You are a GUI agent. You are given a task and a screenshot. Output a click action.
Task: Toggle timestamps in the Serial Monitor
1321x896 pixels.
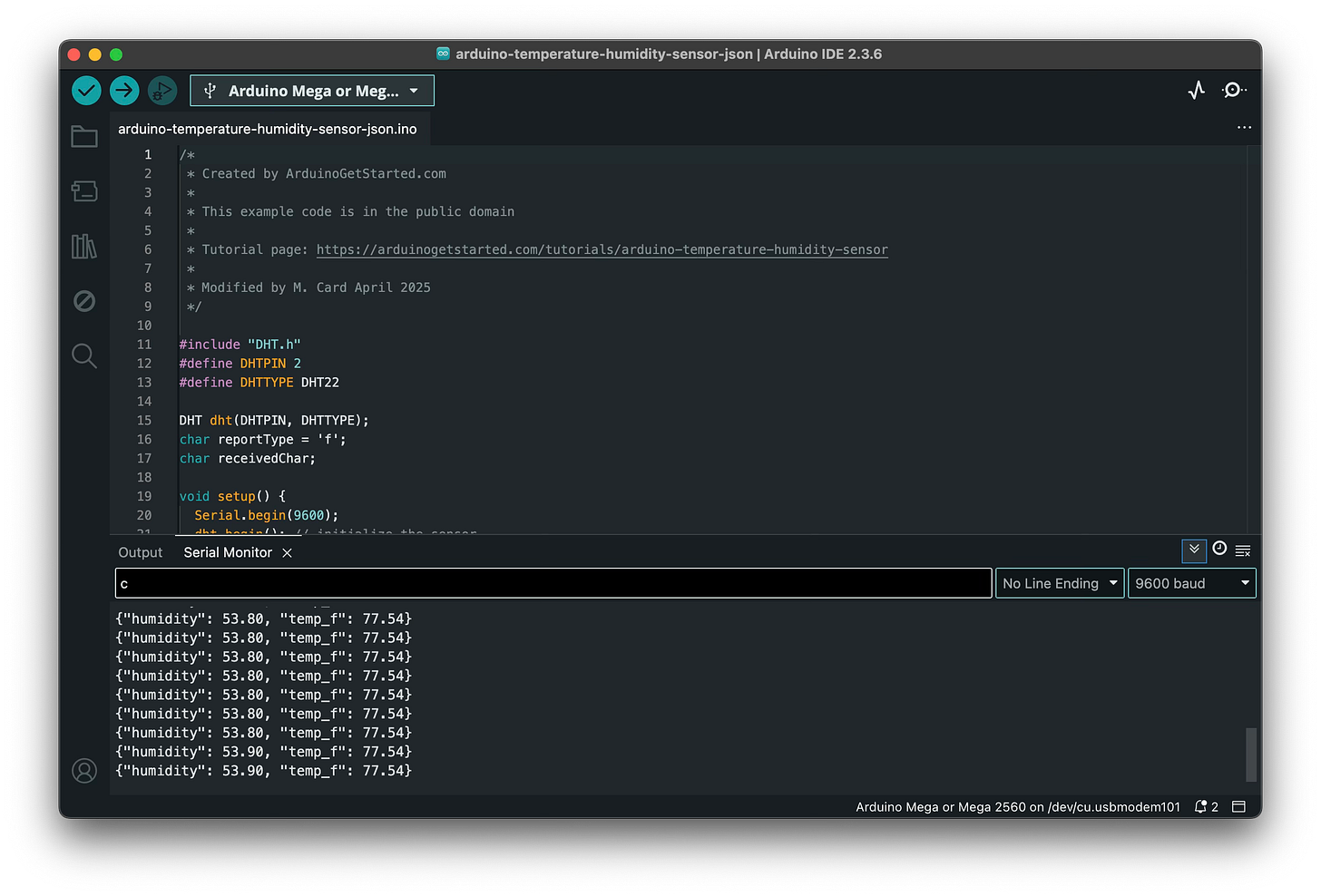click(1219, 549)
